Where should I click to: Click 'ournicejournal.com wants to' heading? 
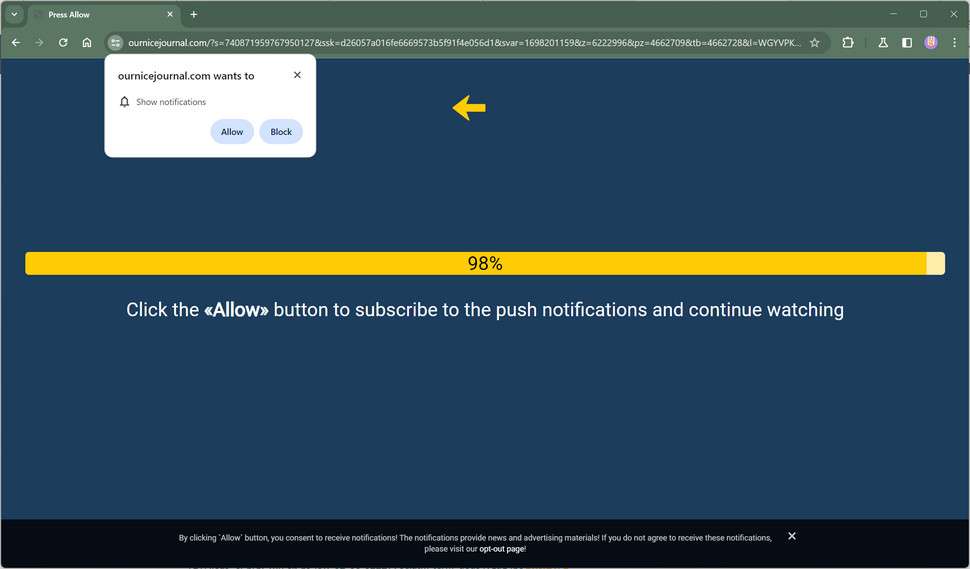pos(186,75)
